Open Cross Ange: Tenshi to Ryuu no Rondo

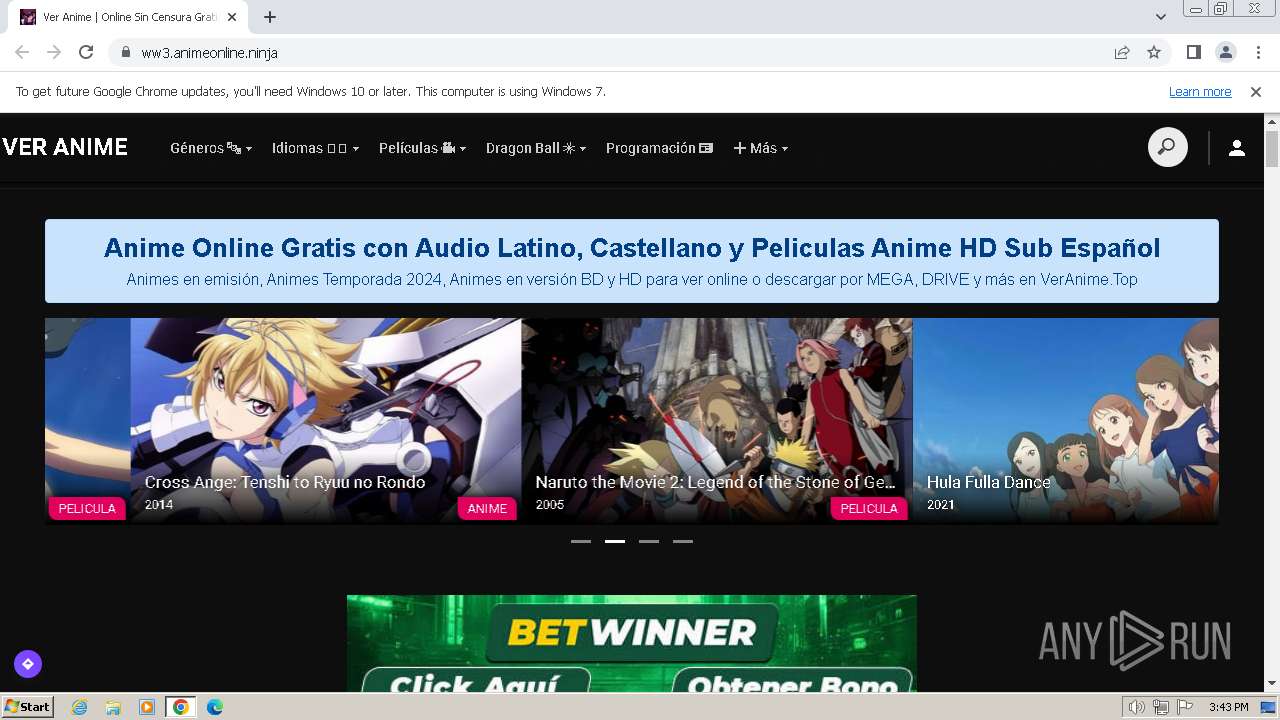[x=326, y=420]
